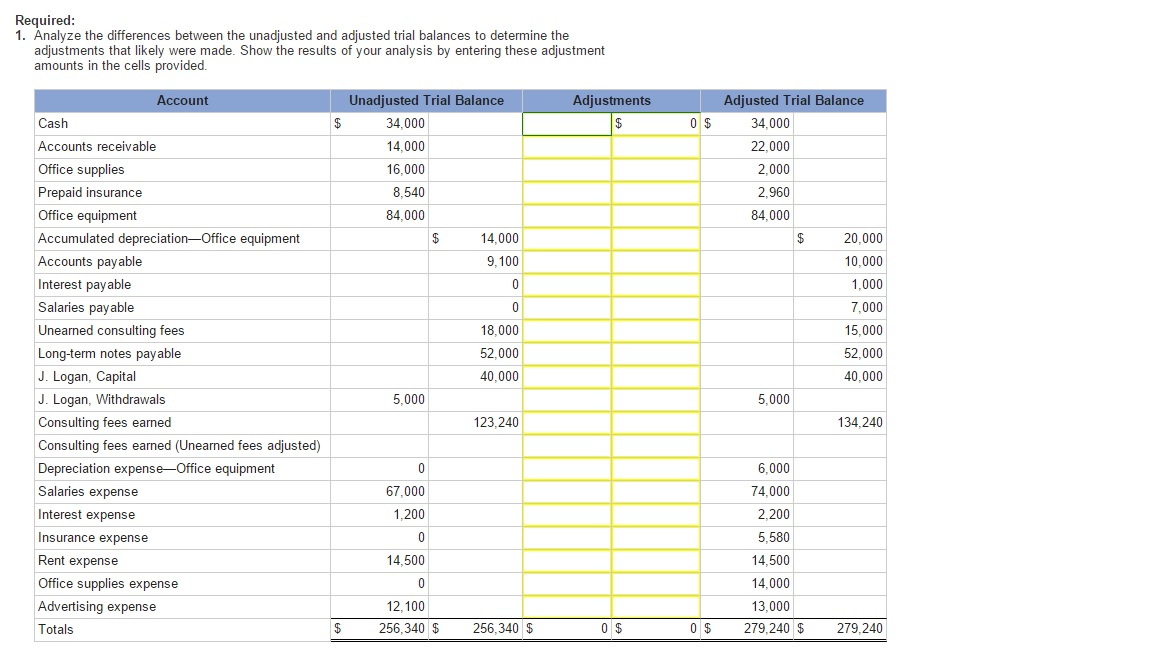This screenshot has height=663, width=1152.
Task: Click the Cash account row label
Action: coord(48,123)
